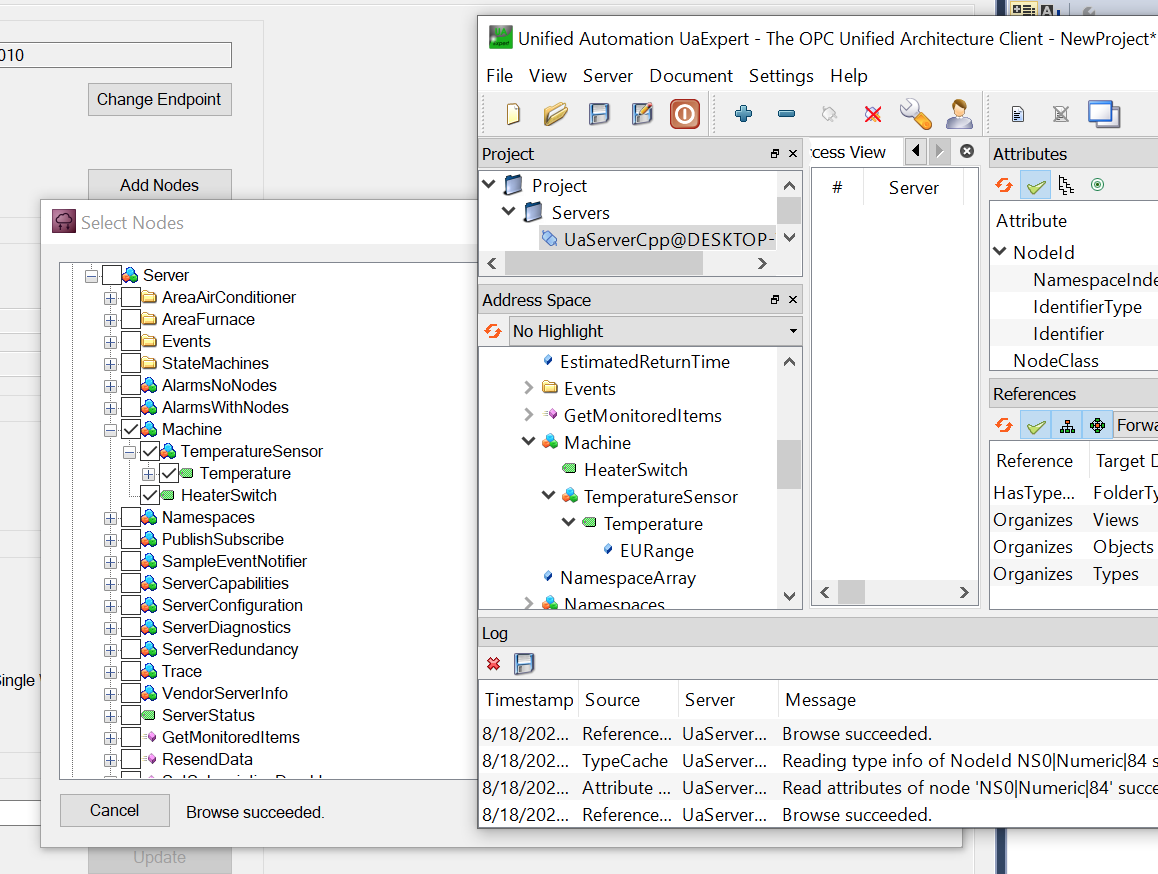This screenshot has width=1158, height=874.
Task: Click the refresh icon in References panel
Action: (1004, 425)
